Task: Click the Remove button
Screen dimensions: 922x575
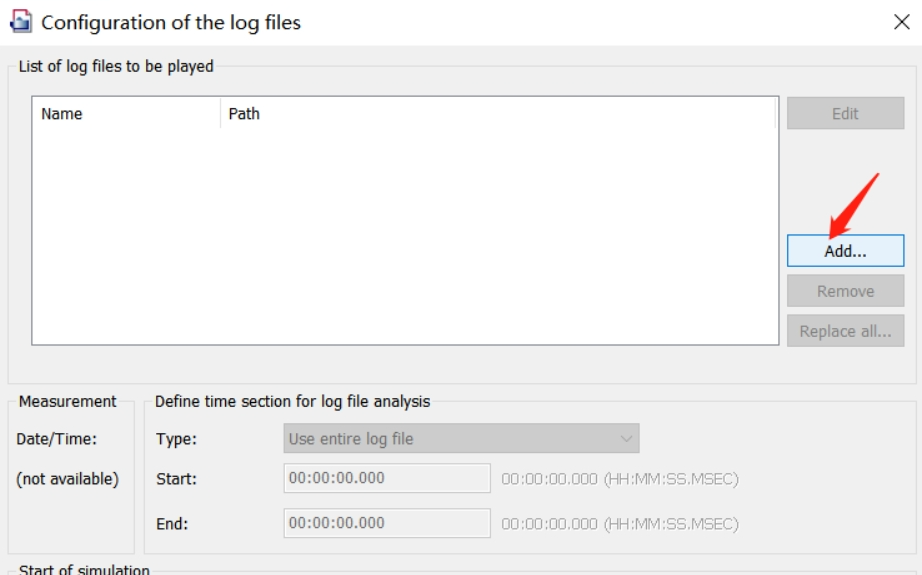Action: tap(845, 291)
